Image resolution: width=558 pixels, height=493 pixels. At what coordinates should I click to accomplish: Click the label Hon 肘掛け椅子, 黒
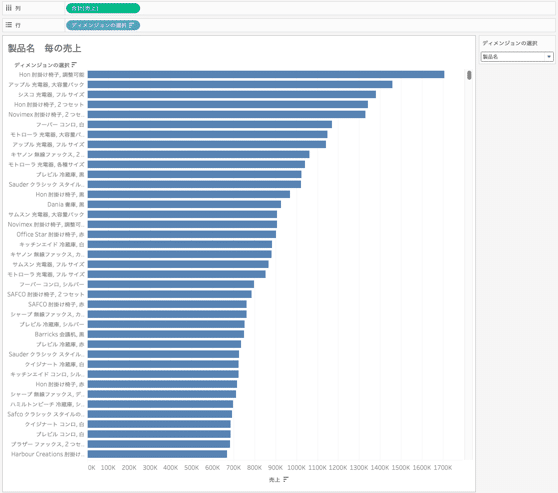click(x=60, y=194)
